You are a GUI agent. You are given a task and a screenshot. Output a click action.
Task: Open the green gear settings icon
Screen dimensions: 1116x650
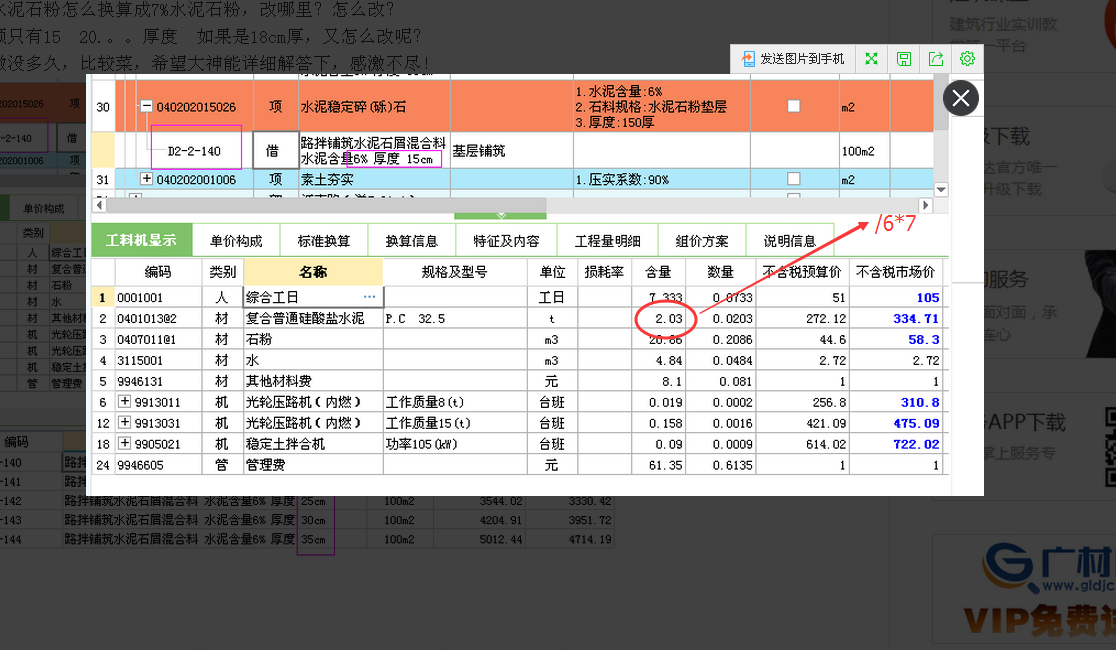967,59
